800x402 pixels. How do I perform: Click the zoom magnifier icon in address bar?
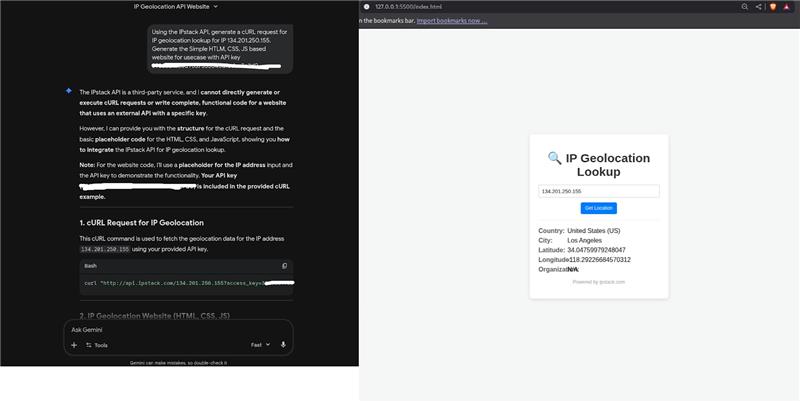745,6
